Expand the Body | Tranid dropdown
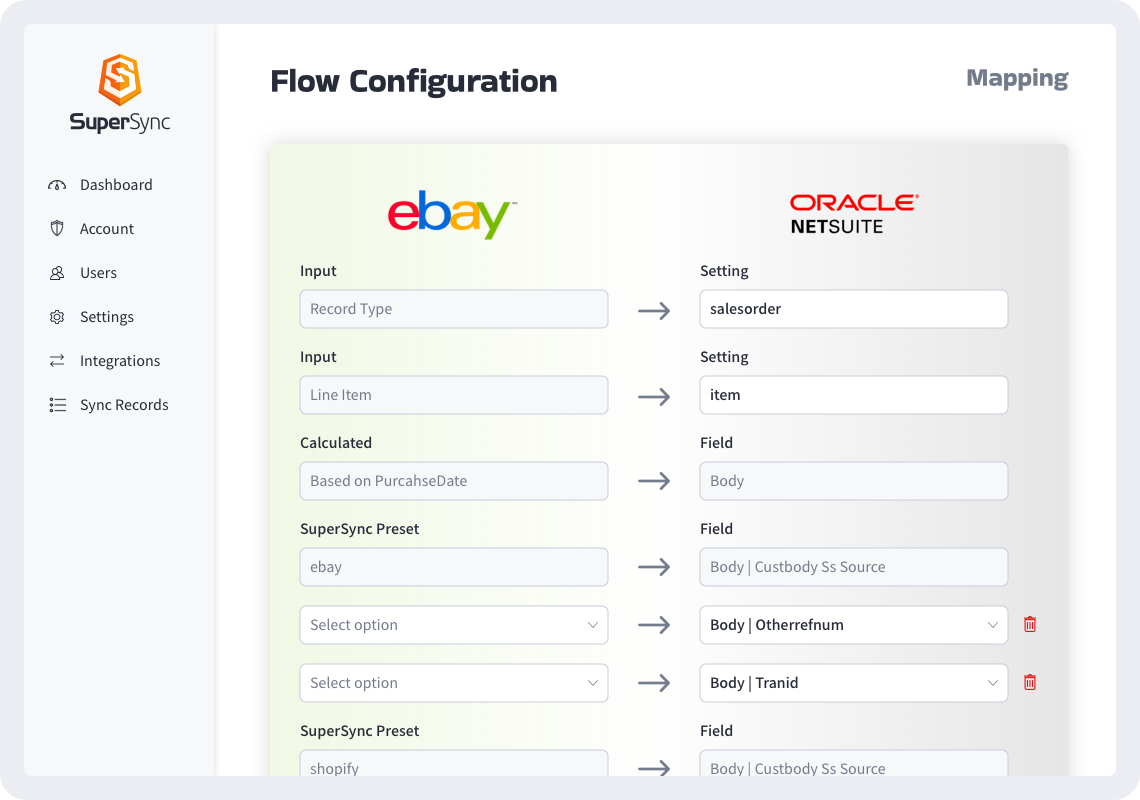 [x=853, y=683]
